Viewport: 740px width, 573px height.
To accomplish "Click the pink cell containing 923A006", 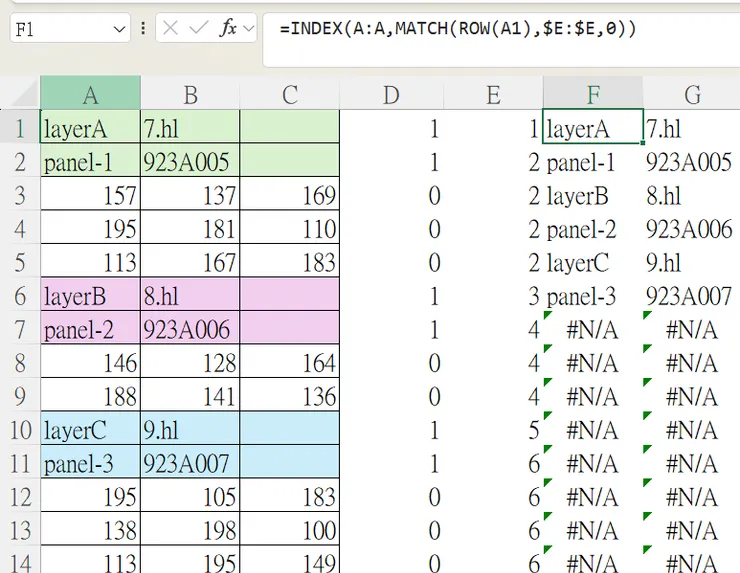I will point(190,329).
